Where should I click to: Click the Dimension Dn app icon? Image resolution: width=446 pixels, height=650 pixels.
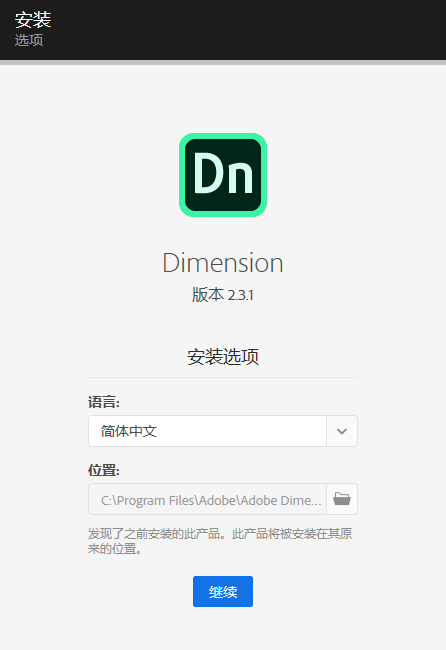(223, 175)
